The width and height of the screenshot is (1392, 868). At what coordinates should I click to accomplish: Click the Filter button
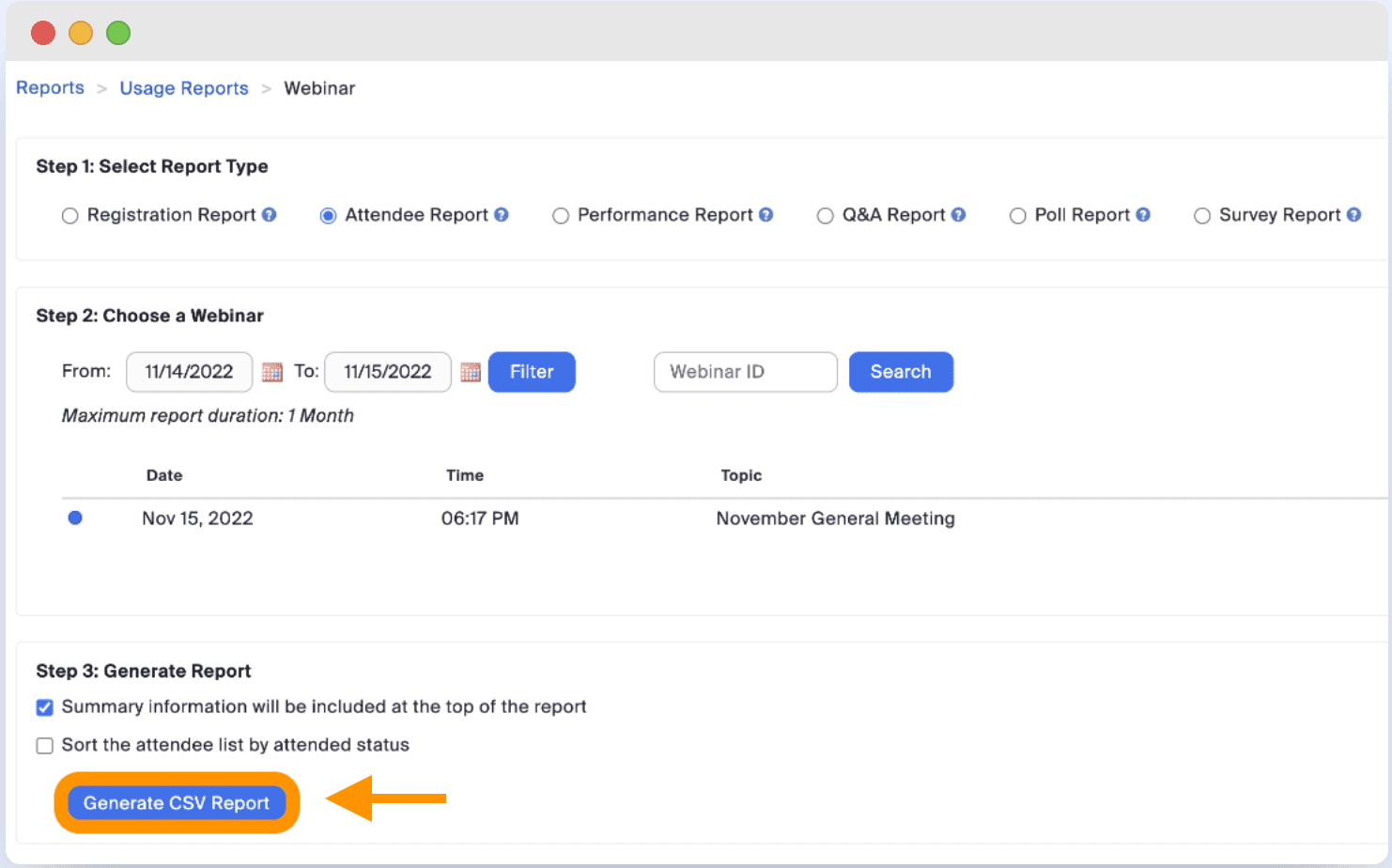532,372
